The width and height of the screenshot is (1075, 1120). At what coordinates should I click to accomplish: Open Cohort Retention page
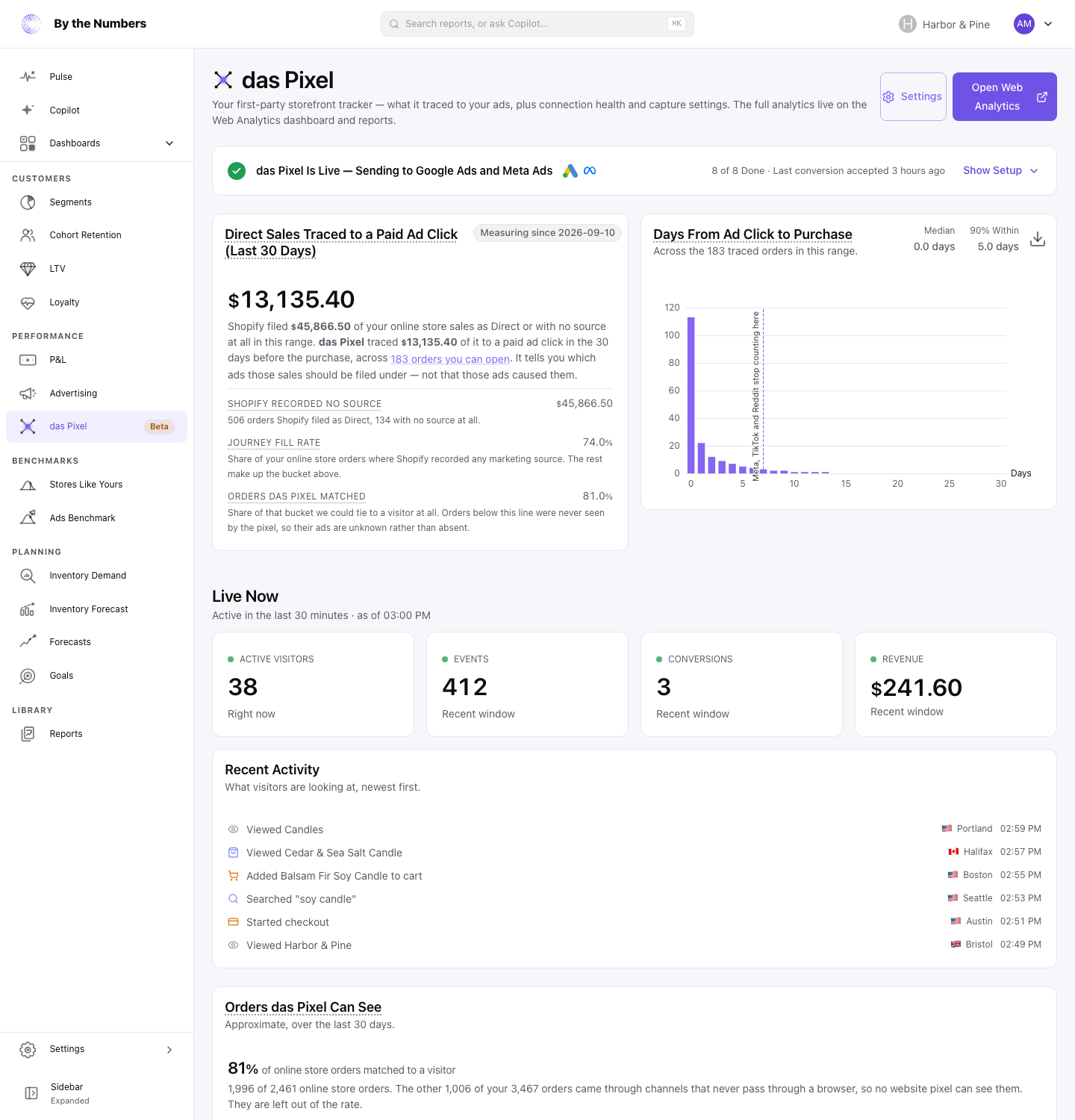[x=96, y=235]
